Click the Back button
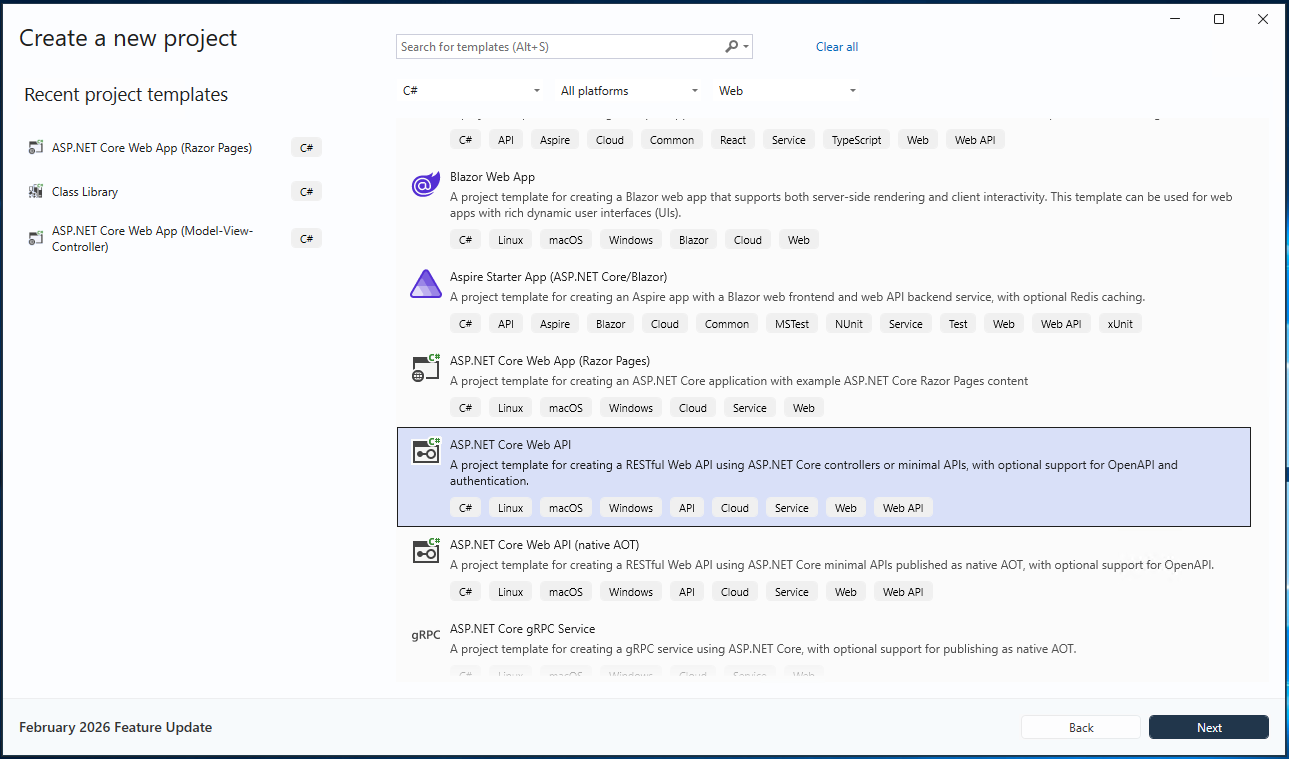This screenshot has height=759, width=1289. 1080,727
